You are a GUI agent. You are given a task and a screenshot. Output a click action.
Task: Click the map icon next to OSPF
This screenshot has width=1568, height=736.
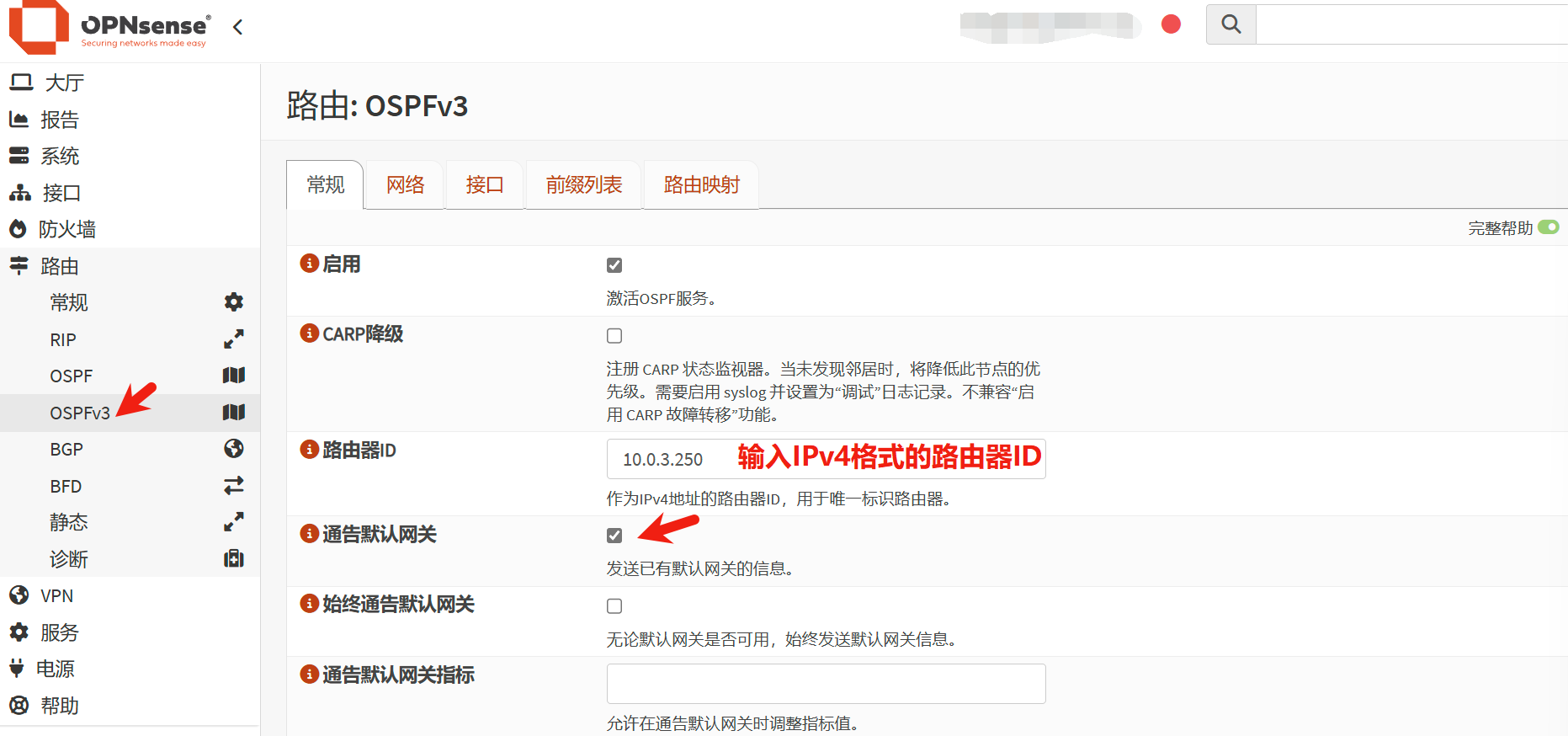233,376
